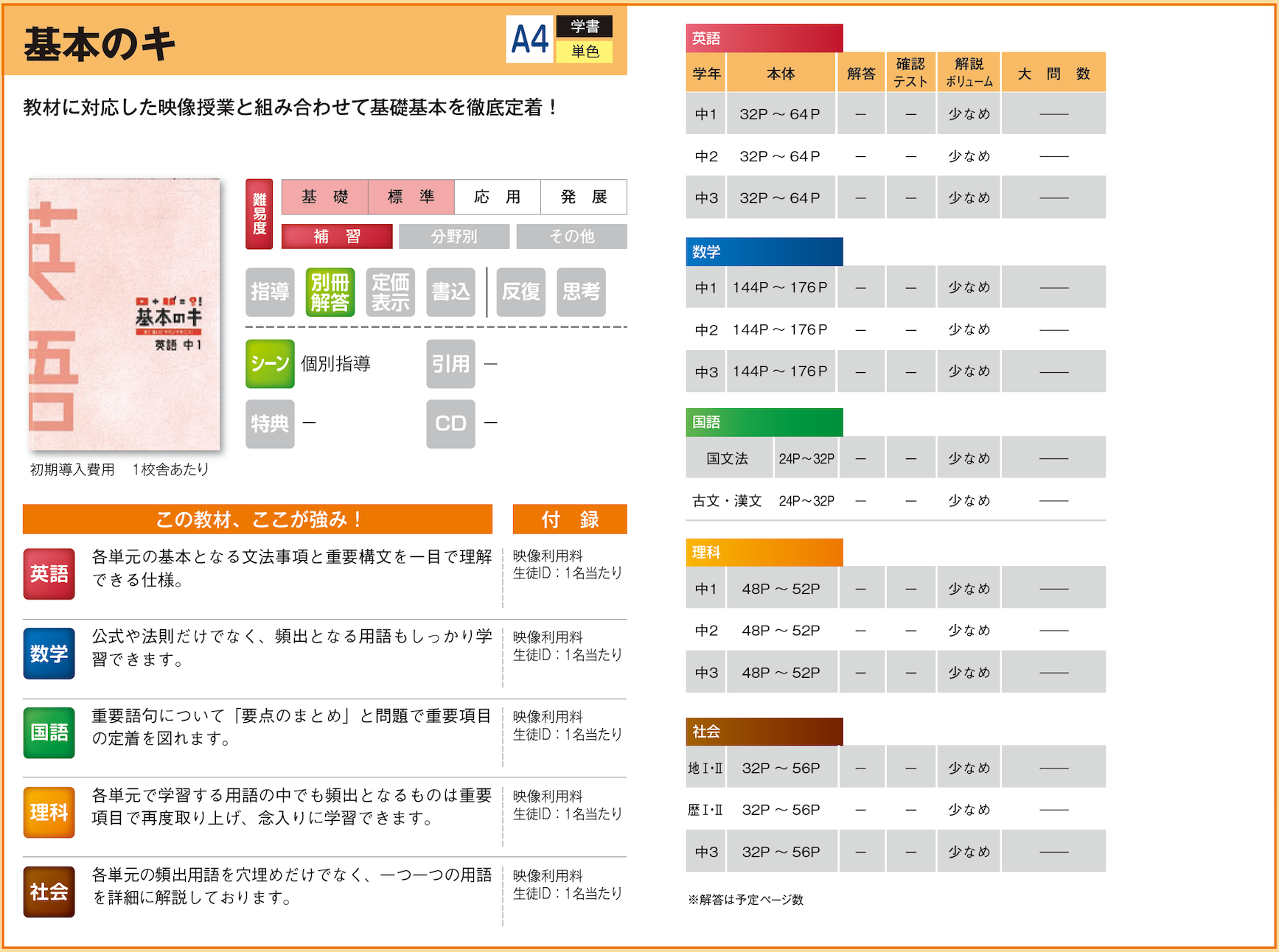Click the green シーン icon

pyautogui.click(x=270, y=364)
